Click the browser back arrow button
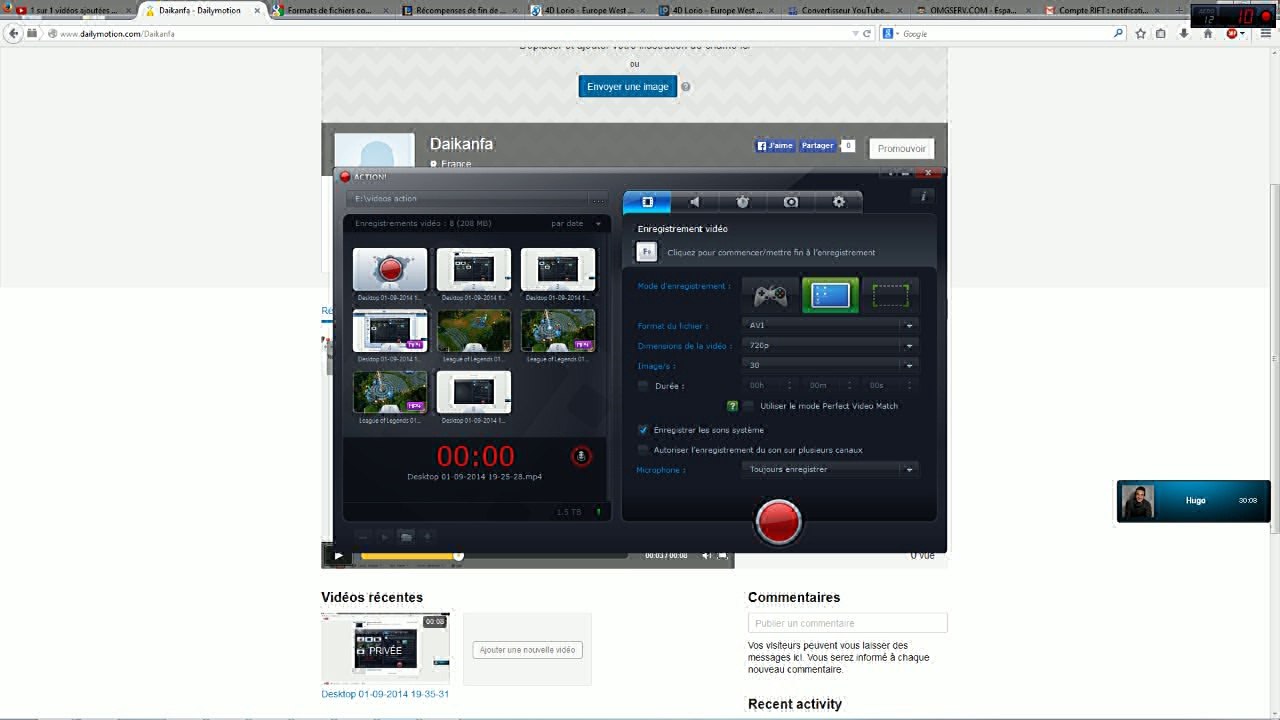The height and width of the screenshot is (720, 1280). point(14,33)
